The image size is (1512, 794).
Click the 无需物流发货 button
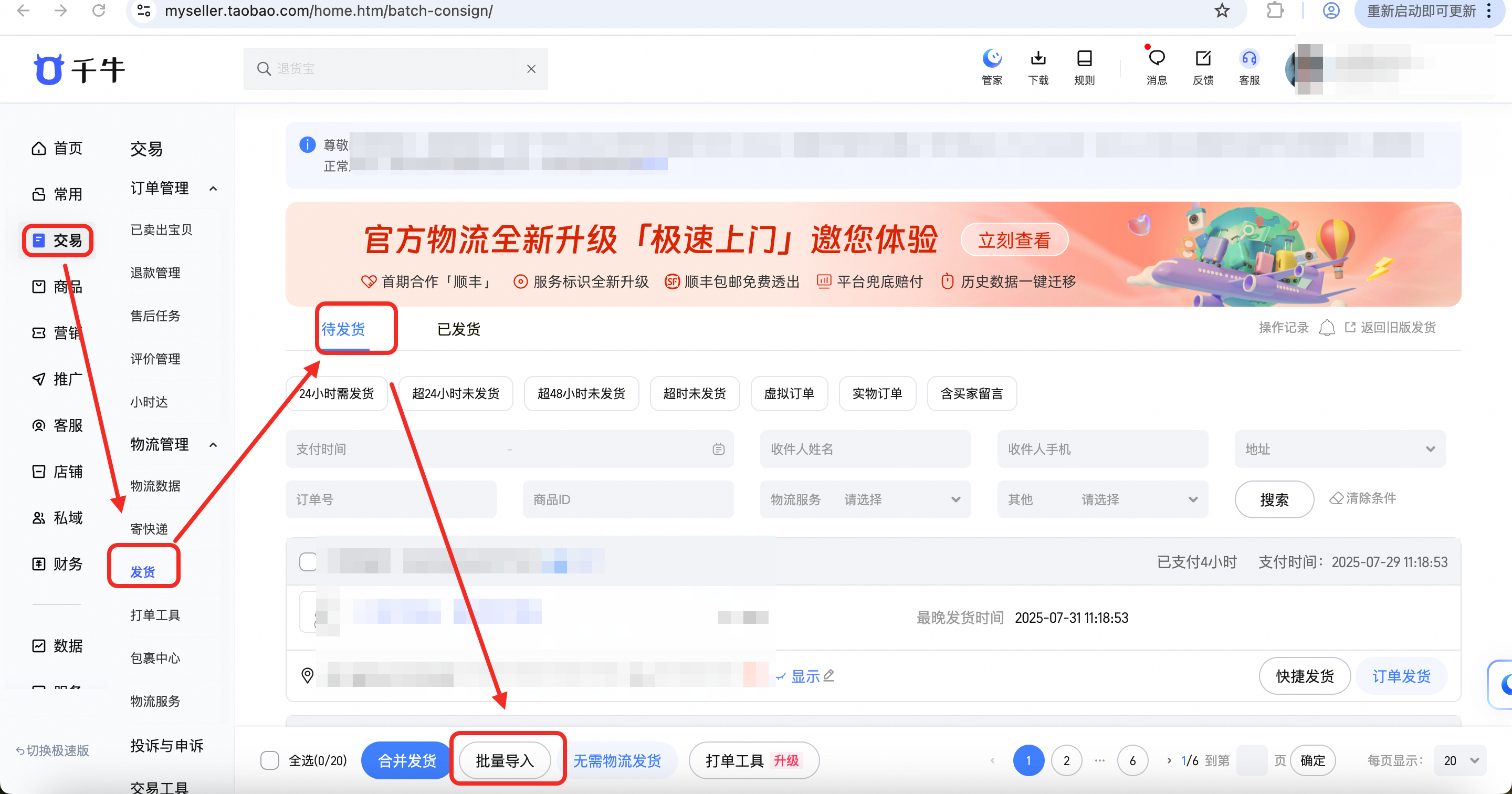point(617,760)
